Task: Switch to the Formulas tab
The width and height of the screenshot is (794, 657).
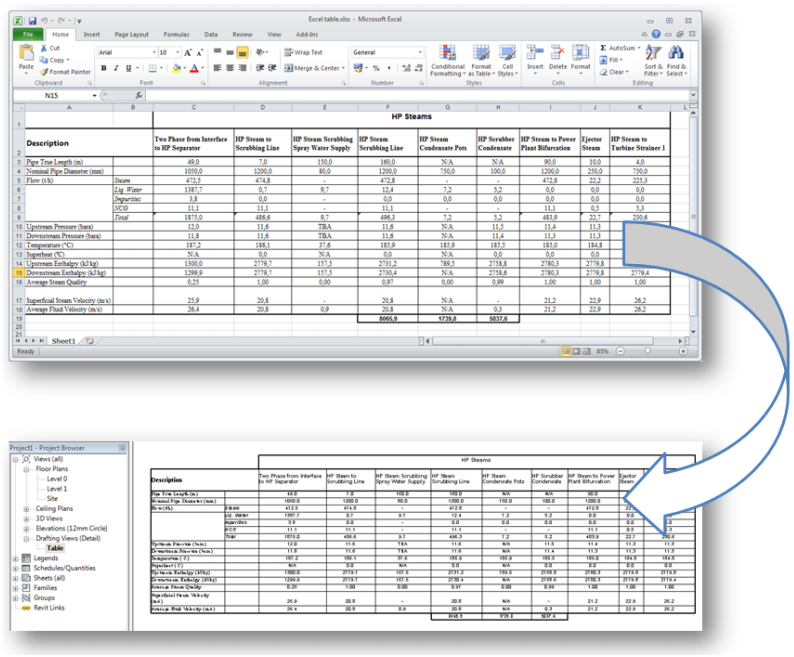Action: [176, 34]
